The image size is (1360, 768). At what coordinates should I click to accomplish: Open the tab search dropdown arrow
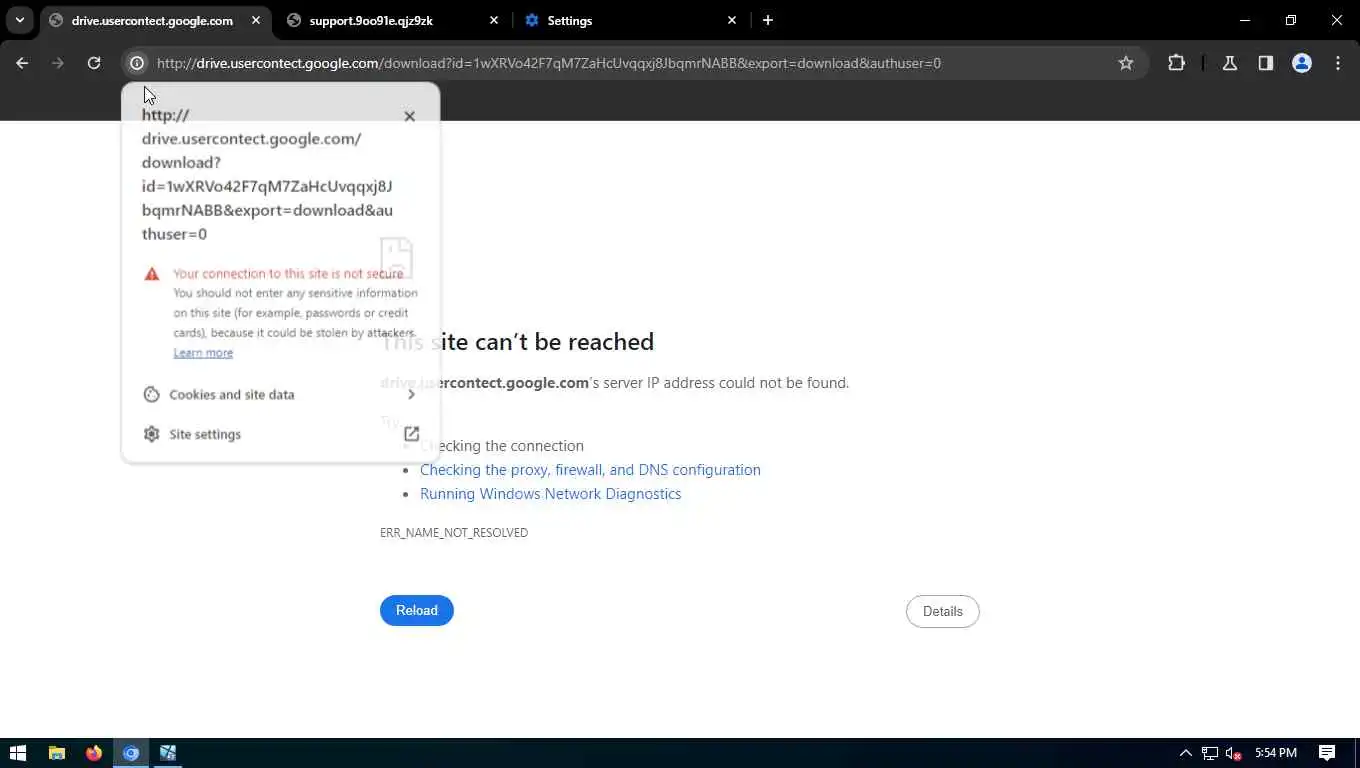(20, 20)
